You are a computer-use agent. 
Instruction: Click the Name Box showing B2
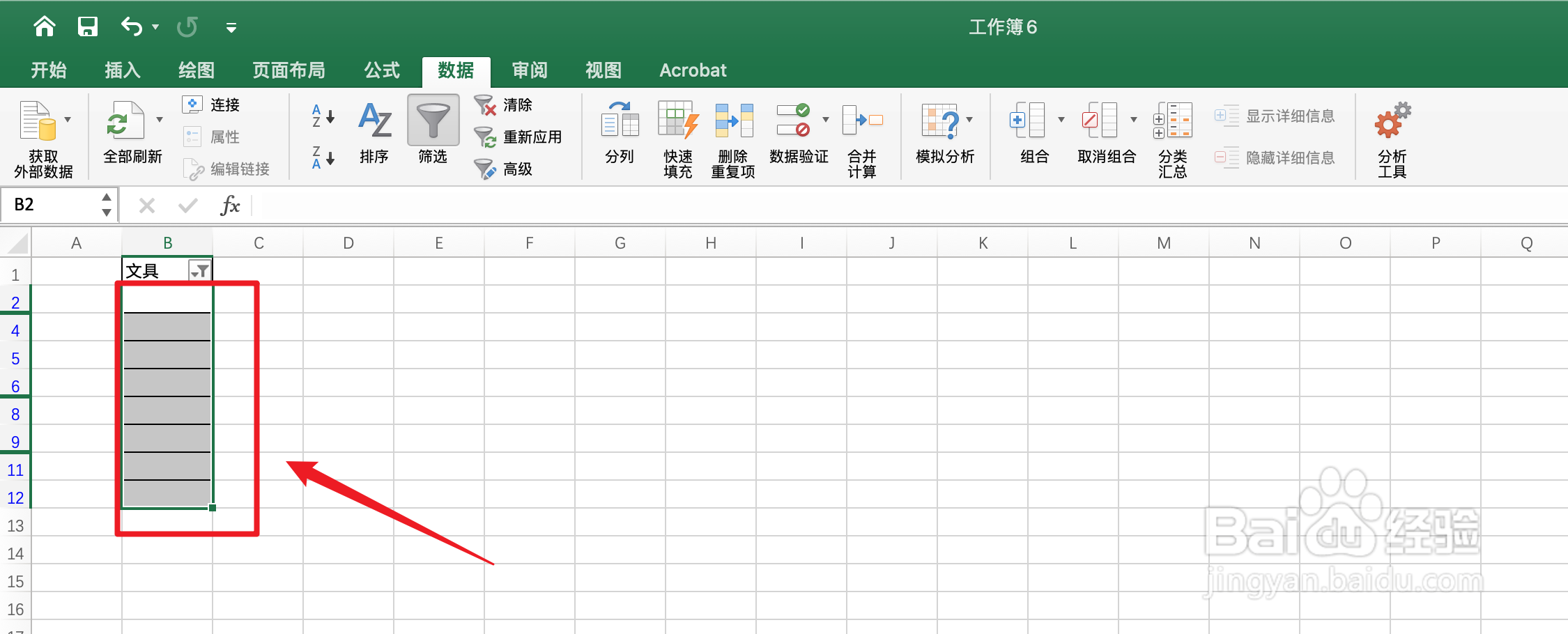(53, 205)
